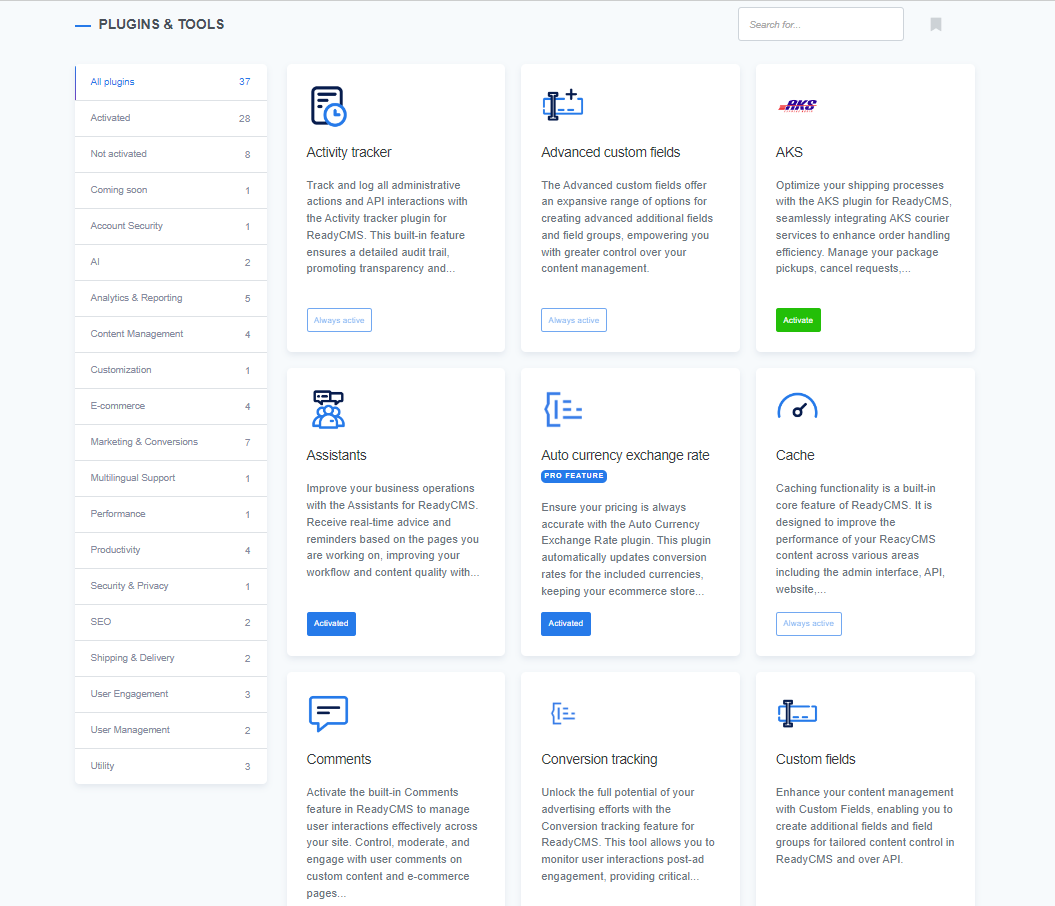The height and width of the screenshot is (906, 1055).
Task: Click the AKS description text
Action: [863, 227]
